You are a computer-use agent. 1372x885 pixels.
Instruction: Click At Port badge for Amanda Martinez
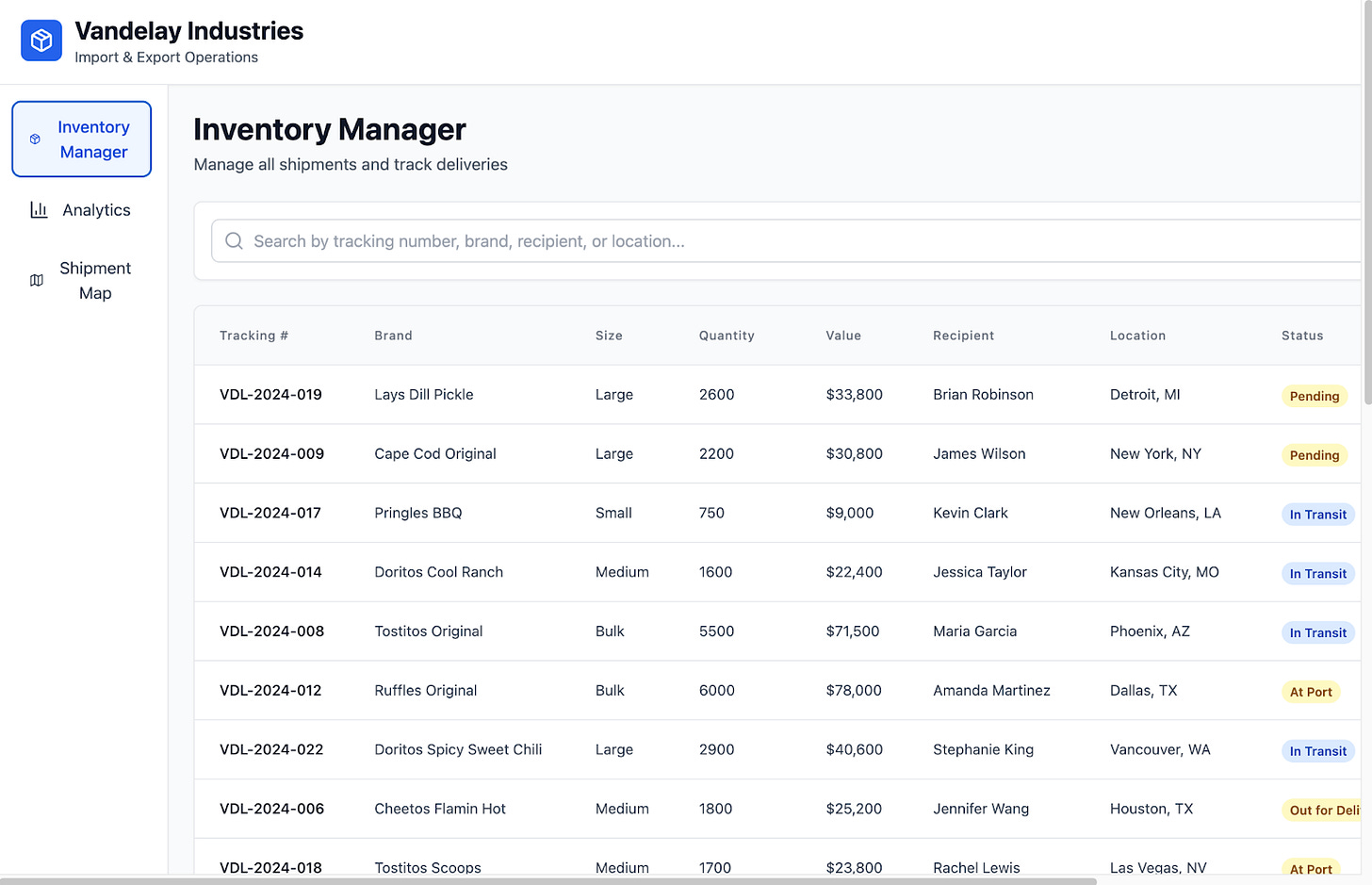point(1311,692)
